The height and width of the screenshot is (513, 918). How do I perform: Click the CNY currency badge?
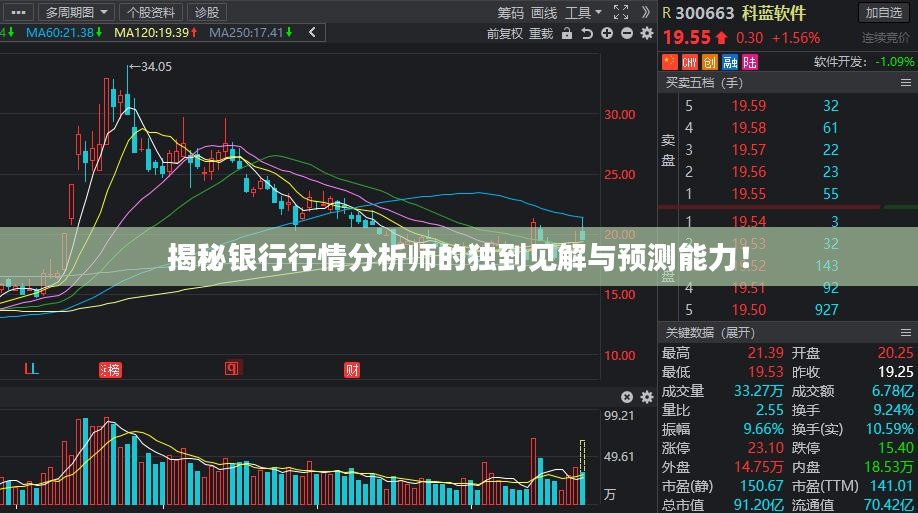(x=690, y=61)
